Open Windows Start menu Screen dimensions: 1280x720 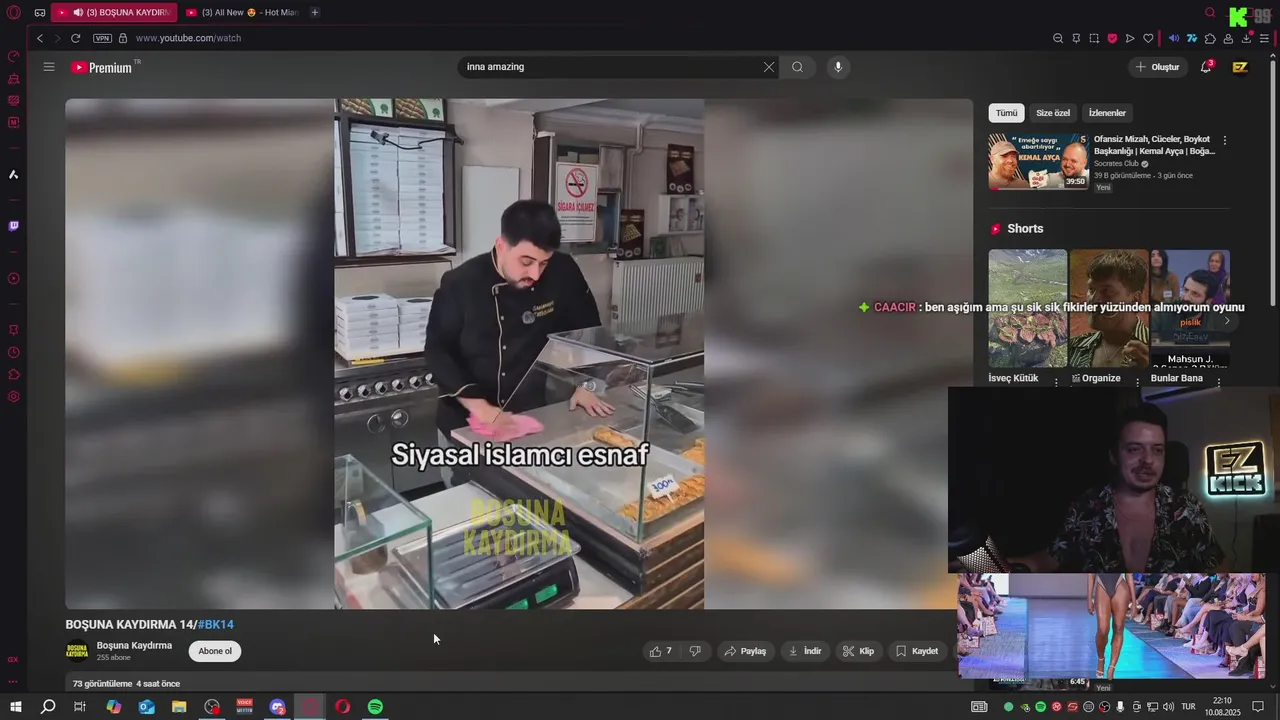(x=16, y=707)
